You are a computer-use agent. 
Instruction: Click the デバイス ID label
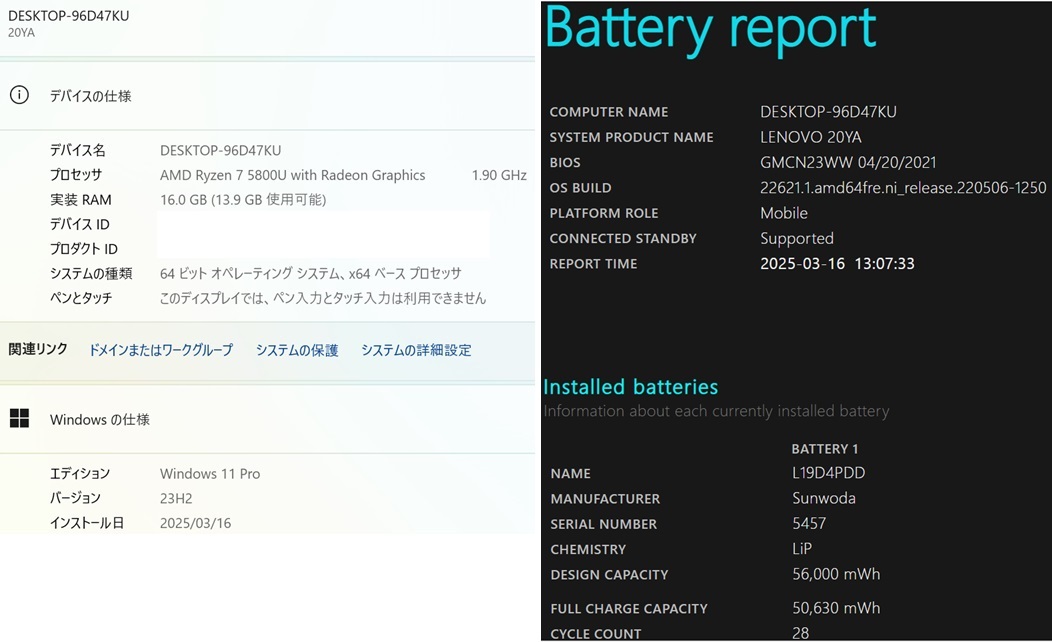click(80, 224)
